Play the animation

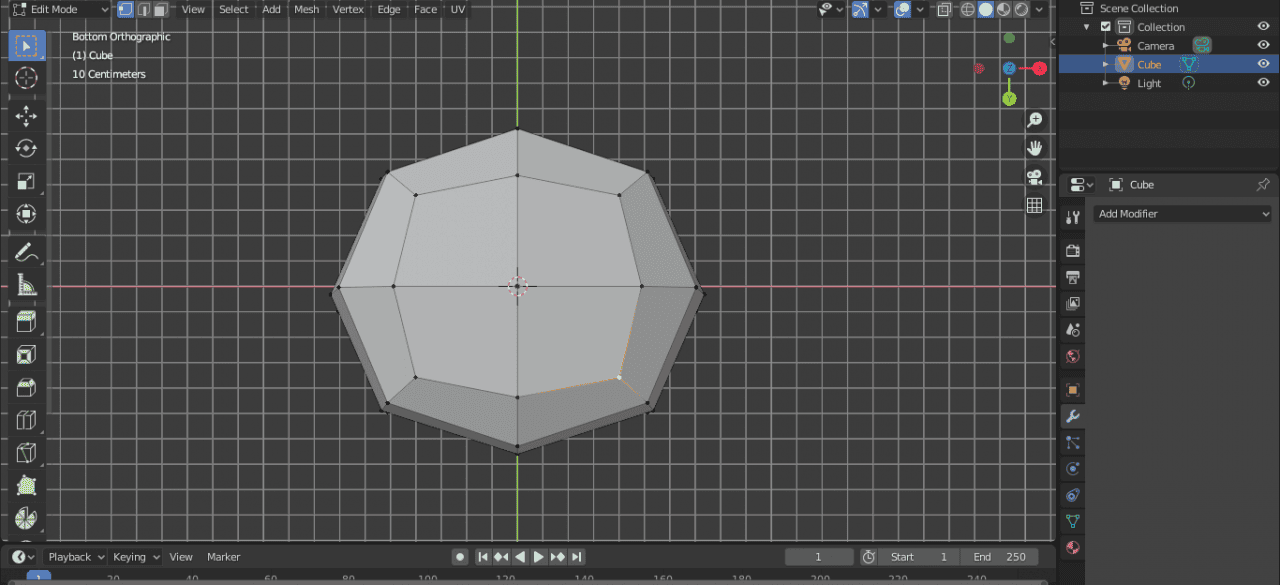coord(538,557)
